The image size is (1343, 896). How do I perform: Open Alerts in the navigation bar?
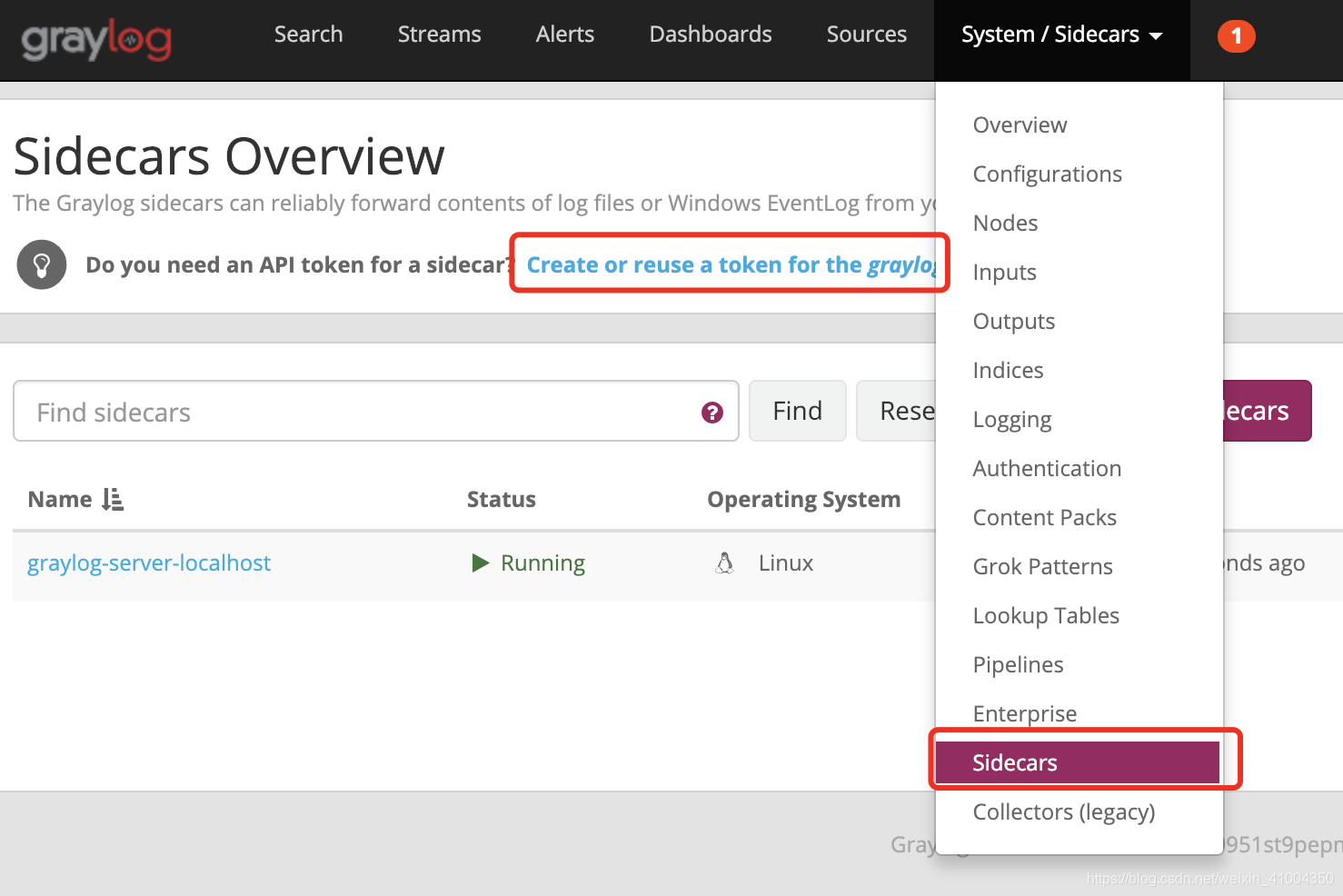tap(565, 35)
